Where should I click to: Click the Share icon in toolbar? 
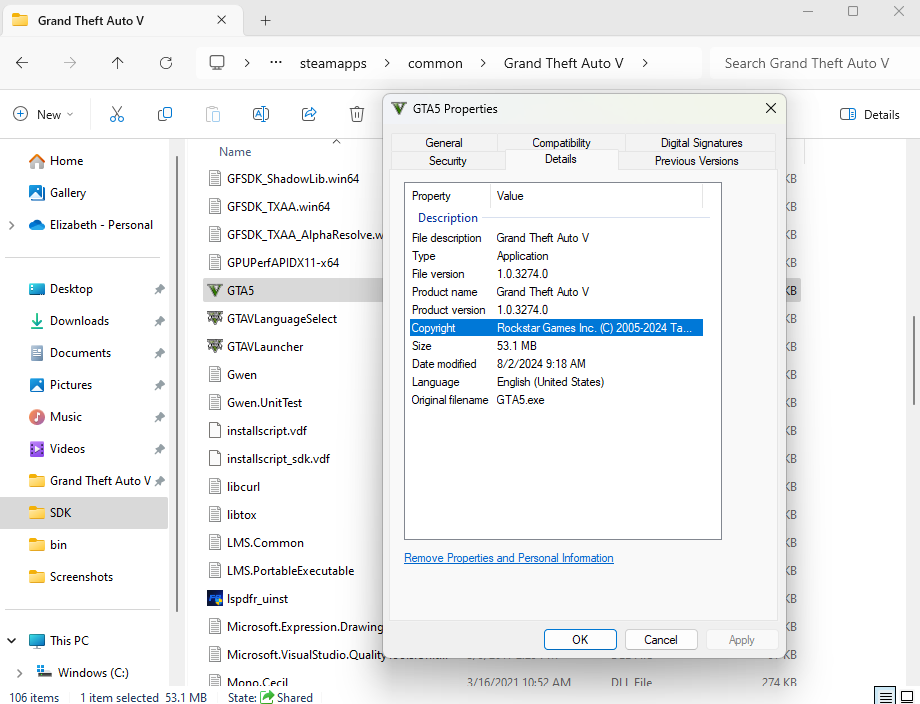309,114
